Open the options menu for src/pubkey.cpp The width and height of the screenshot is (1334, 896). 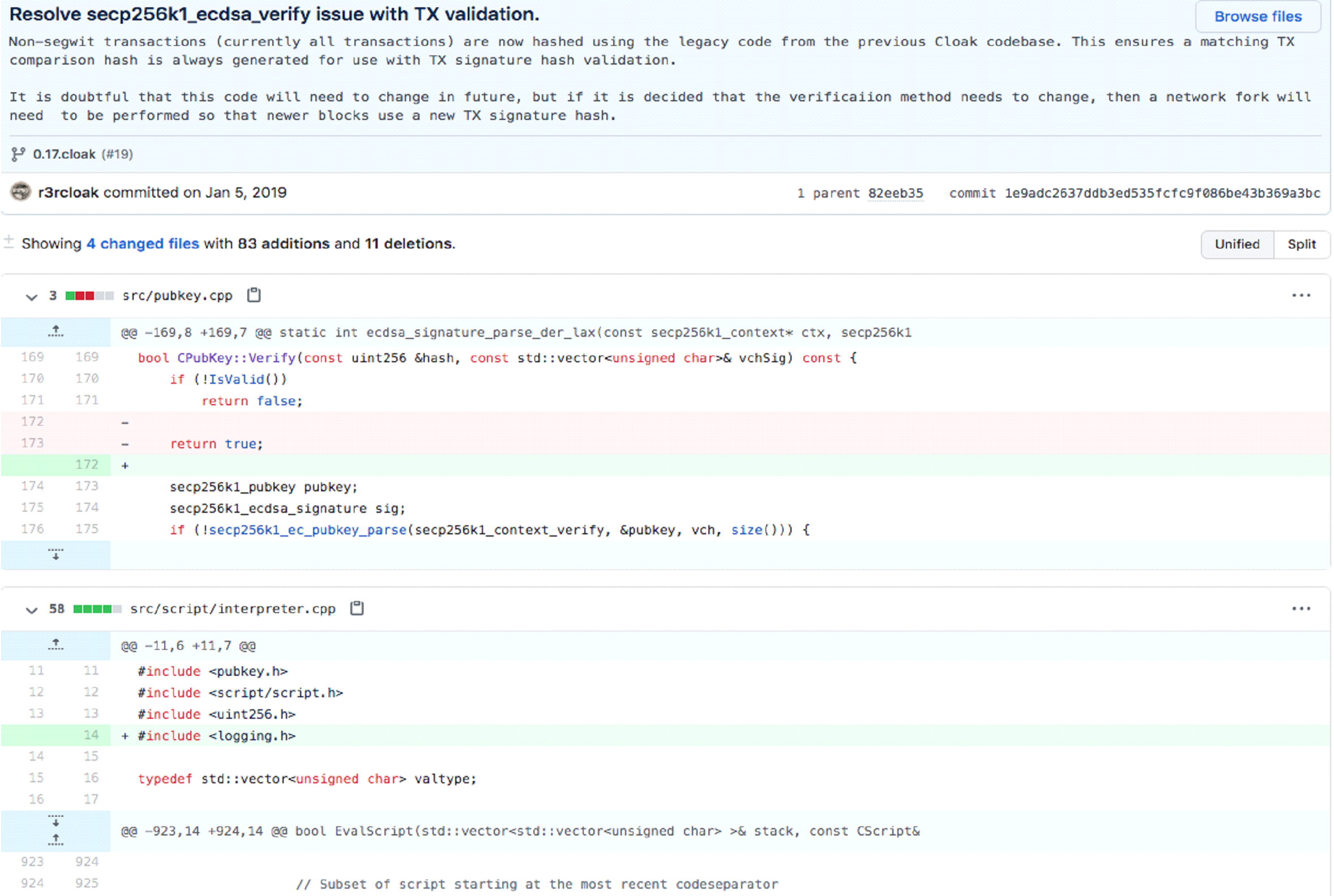[1301, 295]
